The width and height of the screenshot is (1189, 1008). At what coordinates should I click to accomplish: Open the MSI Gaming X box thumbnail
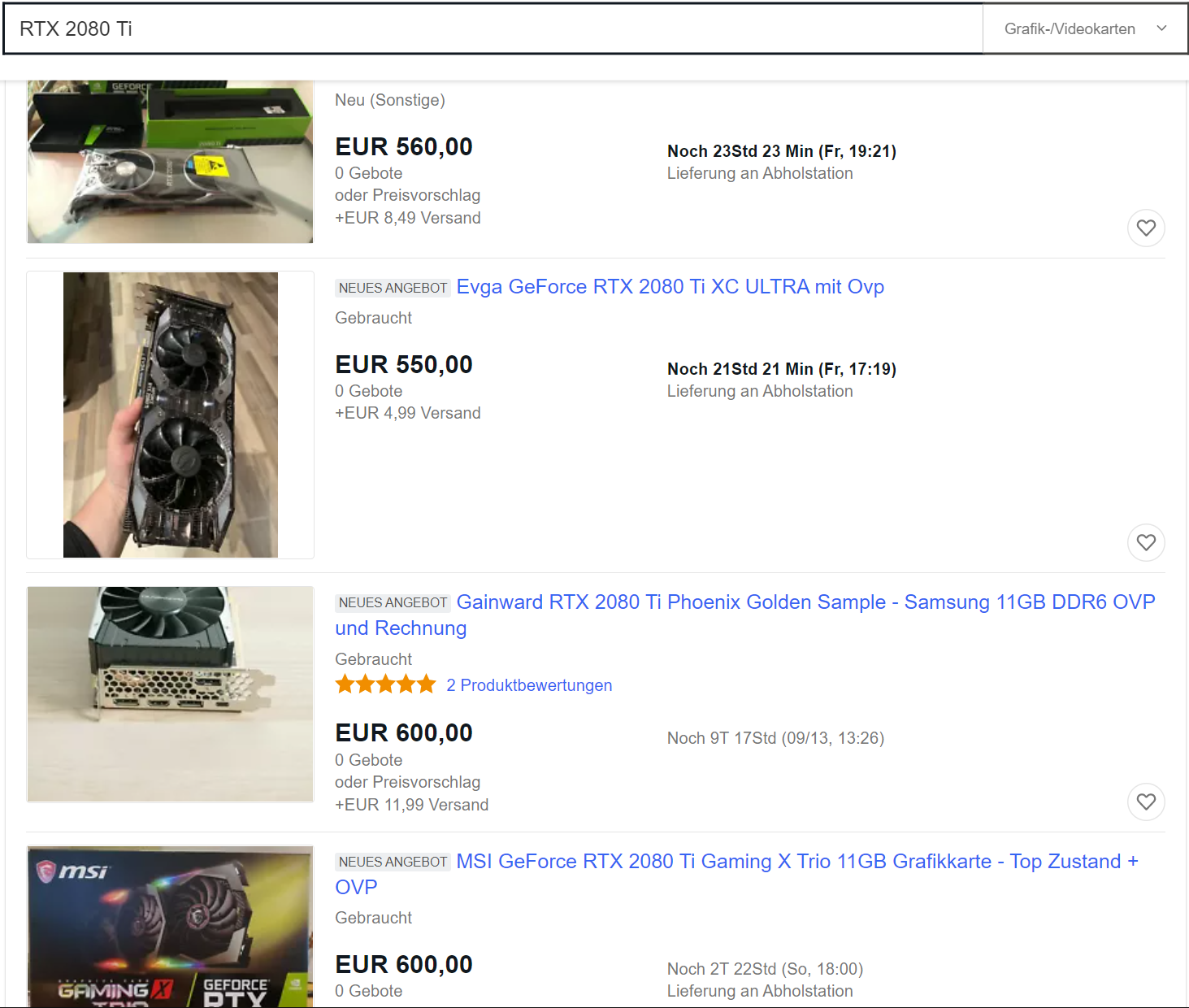[170, 927]
